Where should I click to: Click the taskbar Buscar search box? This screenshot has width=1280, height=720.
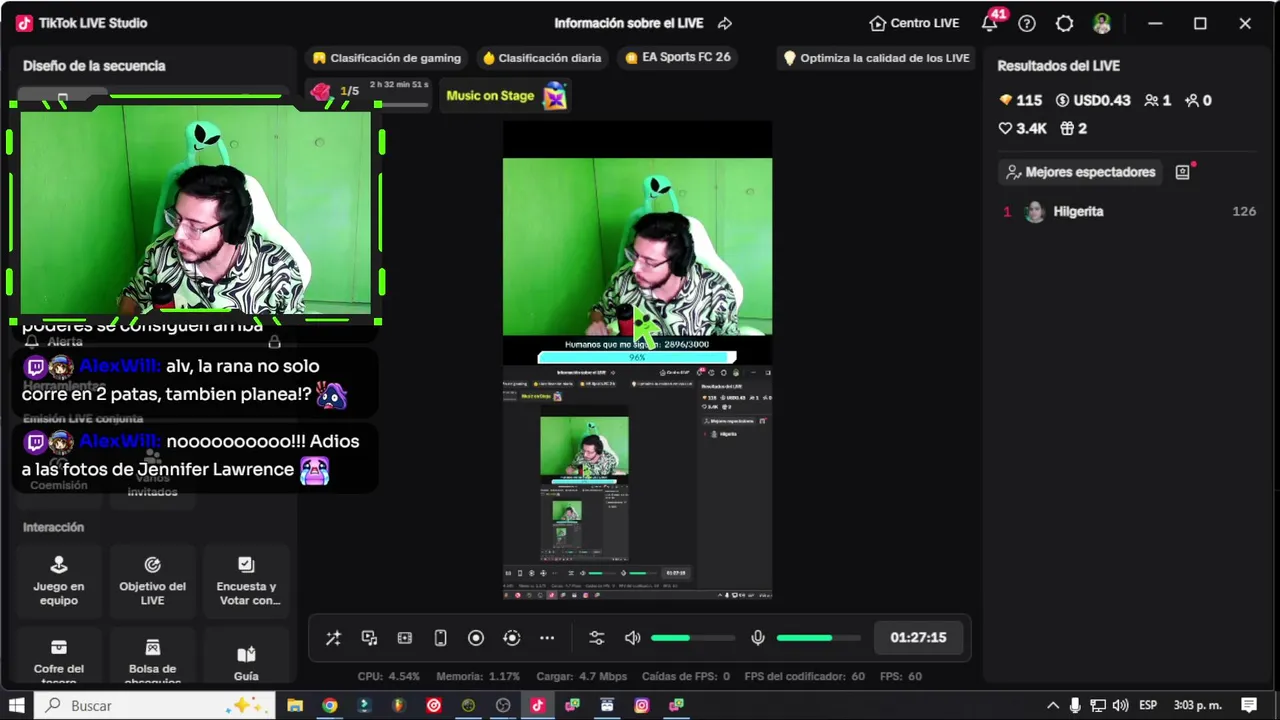[x=155, y=705]
